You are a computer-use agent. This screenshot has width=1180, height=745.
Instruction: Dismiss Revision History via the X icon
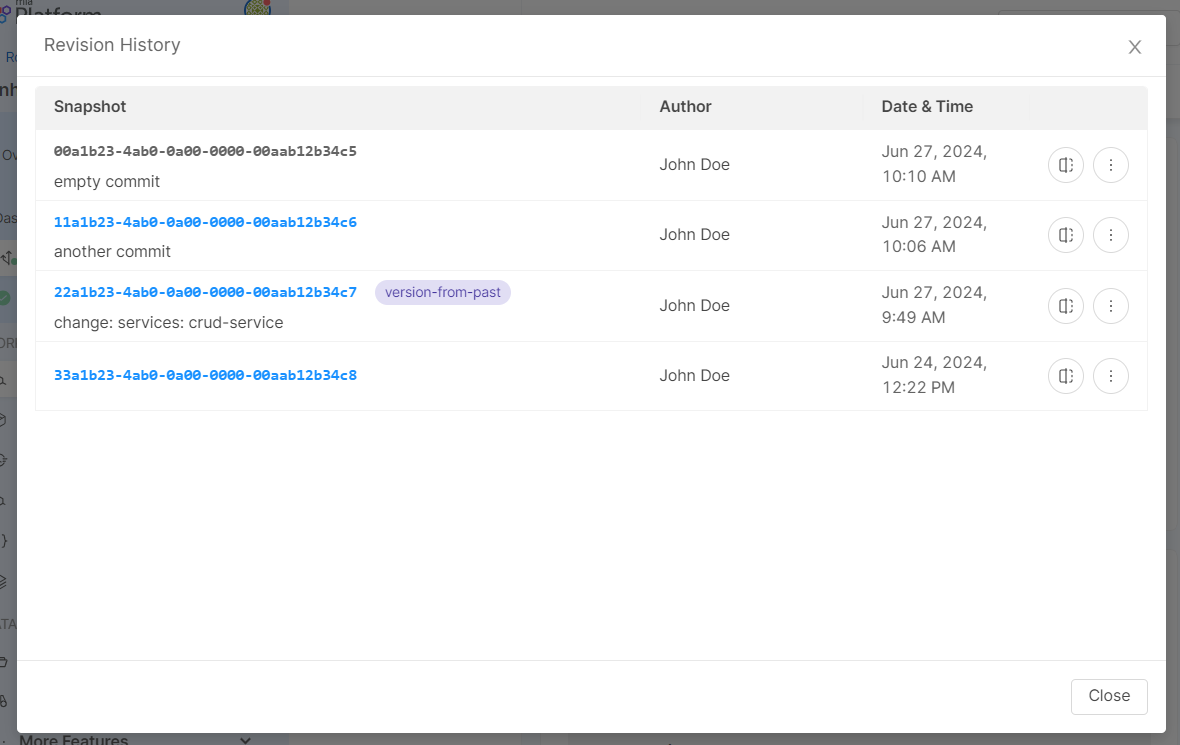coord(1134,46)
